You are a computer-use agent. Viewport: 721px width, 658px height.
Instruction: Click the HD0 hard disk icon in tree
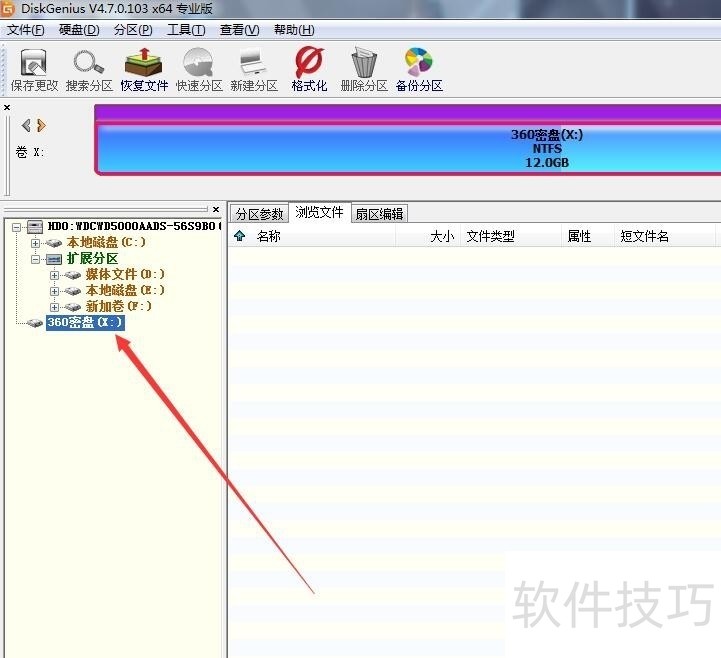coord(35,226)
